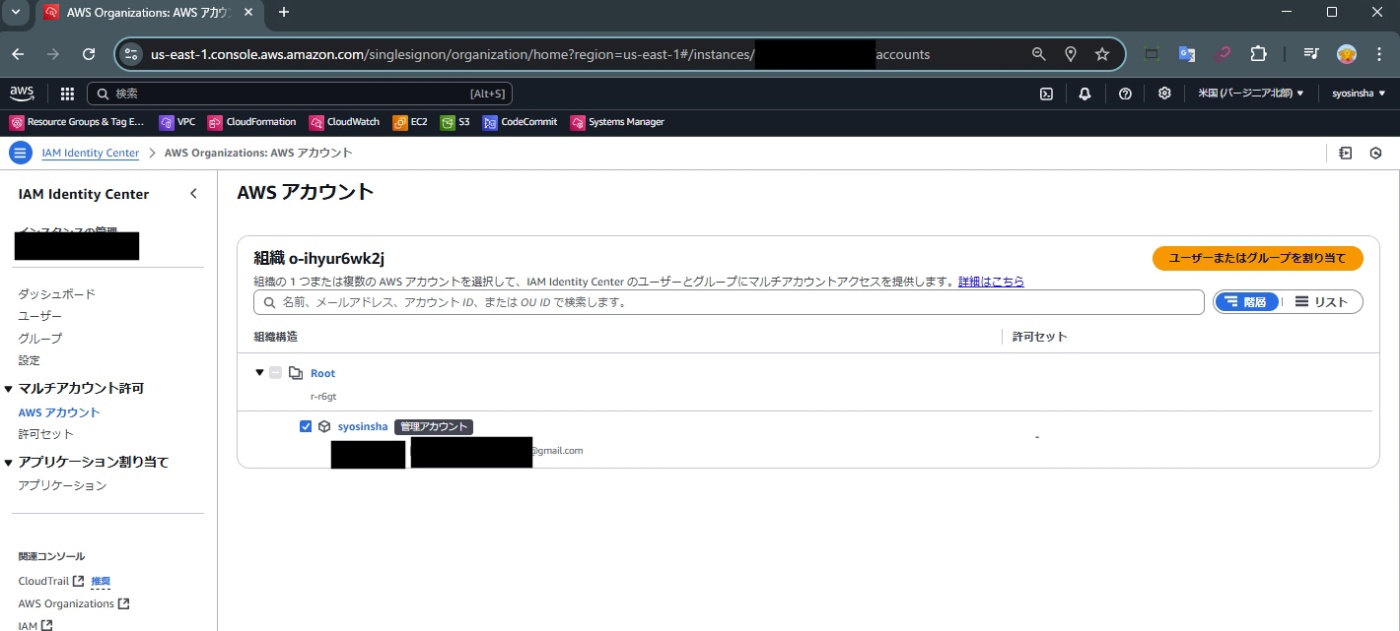Bookmark this page with the star
The width and height of the screenshot is (1400, 631).
coord(1102,54)
